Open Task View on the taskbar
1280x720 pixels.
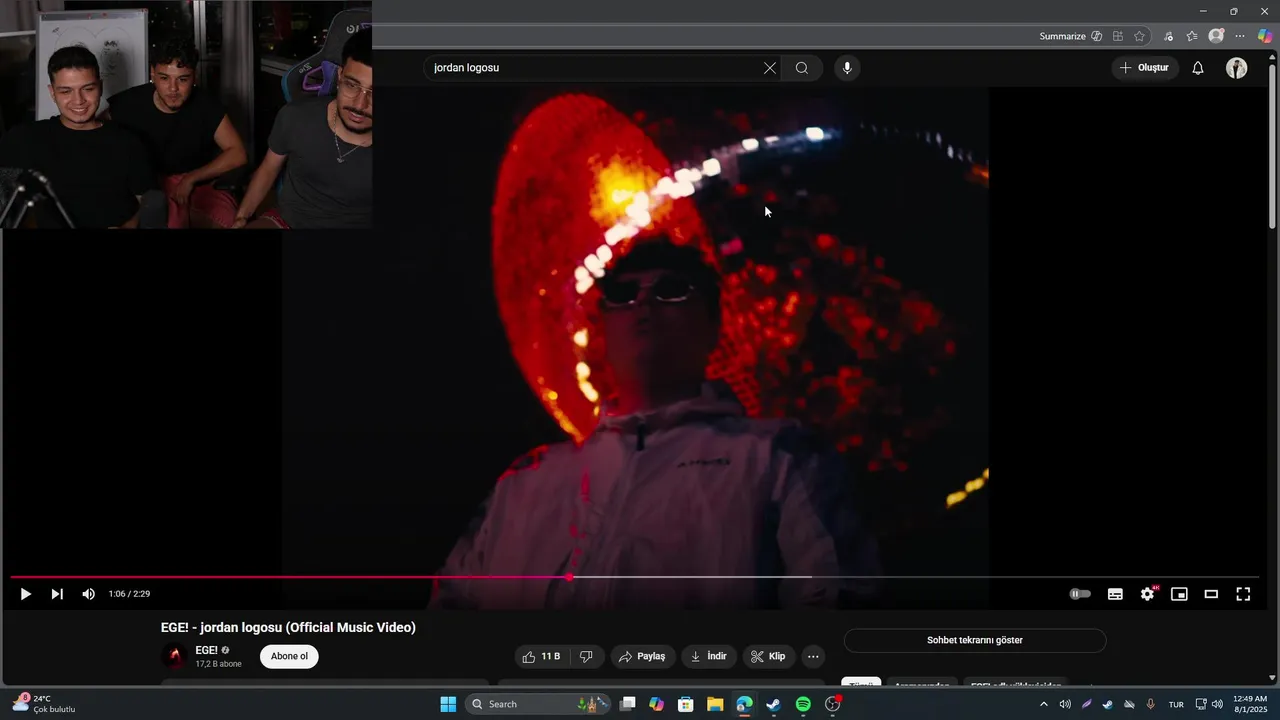pos(627,704)
